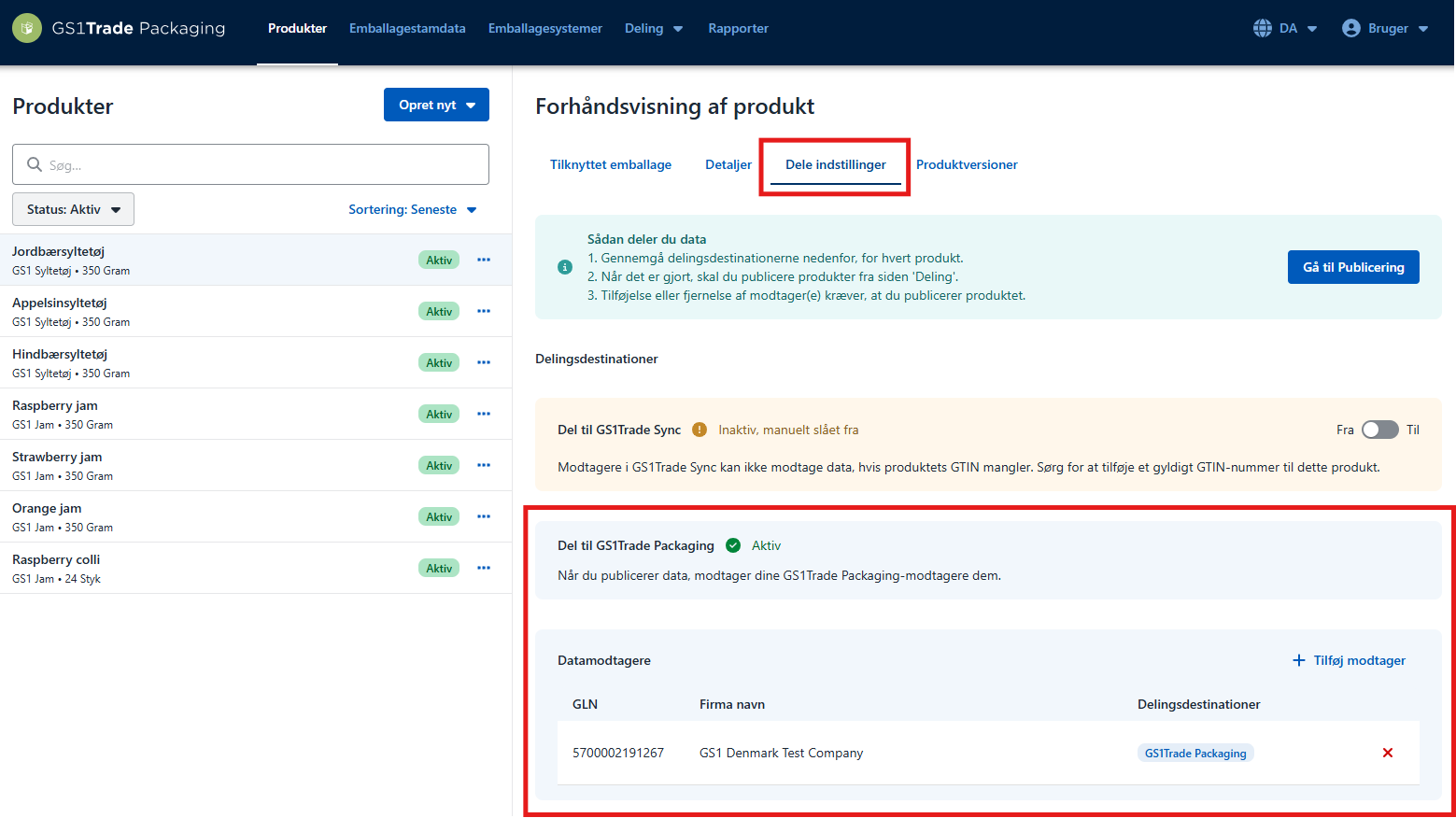Go to the Produkter menu
Viewport: 1456px width, 818px height.
[x=297, y=28]
